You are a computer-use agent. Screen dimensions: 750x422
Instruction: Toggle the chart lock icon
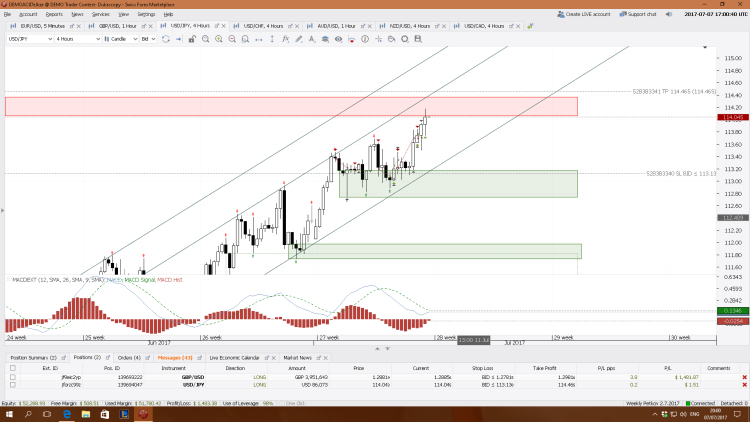pyautogui.click(x=192, y=39)
